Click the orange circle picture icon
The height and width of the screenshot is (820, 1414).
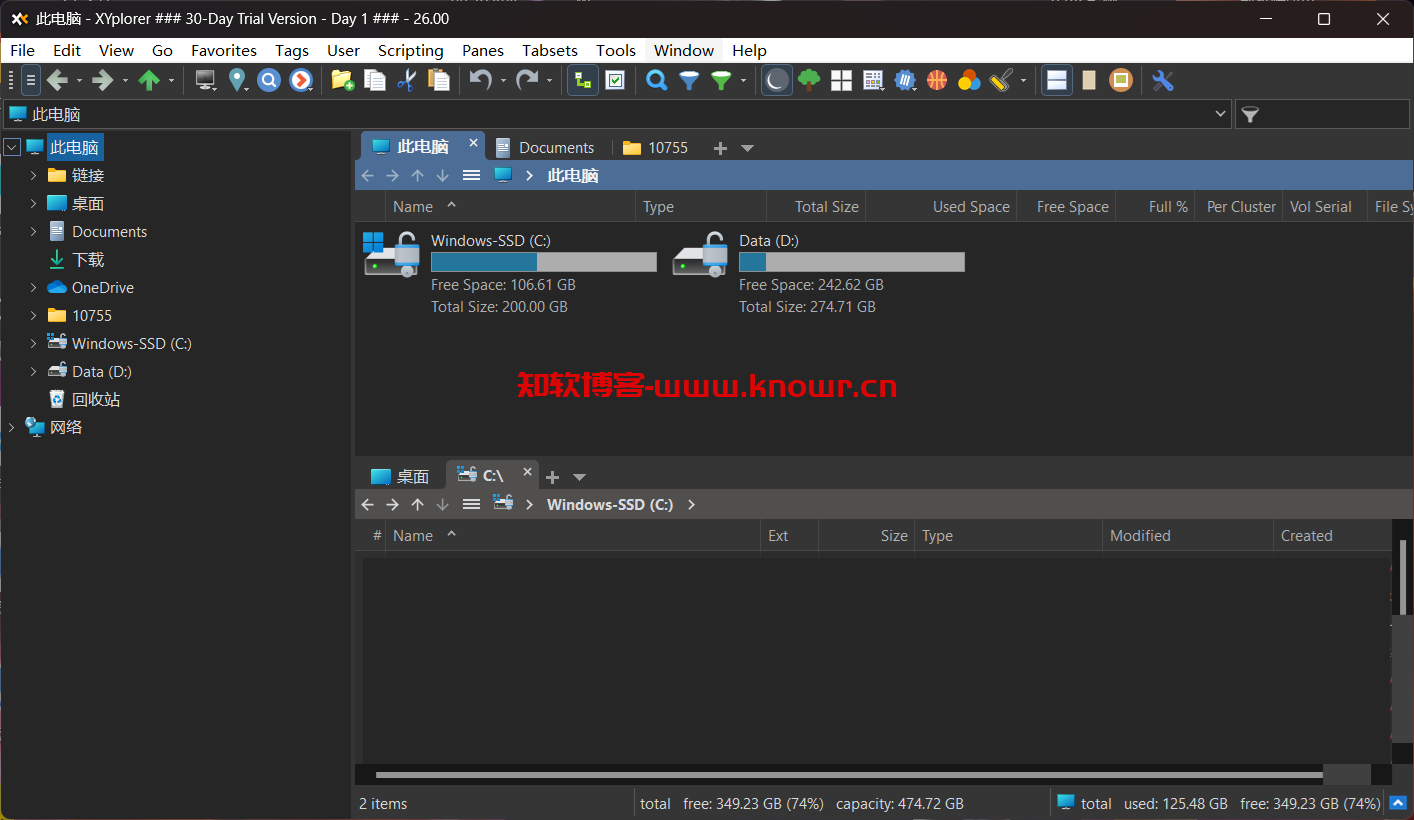coord(1121,81)
